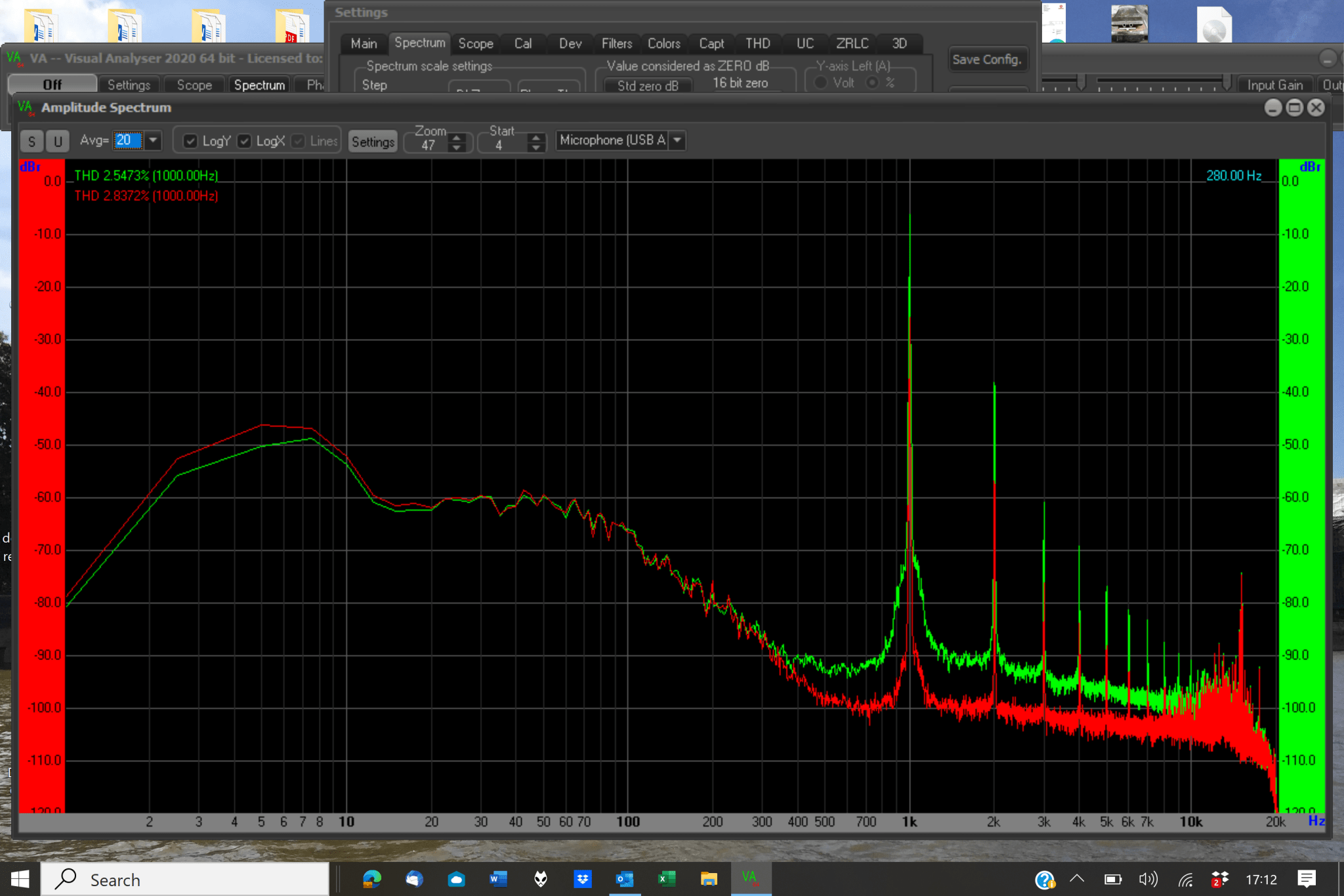Viewport: 1344px width, 896px height.
Task: Switch to the 3D settings tab
Action: (x=900, y=44)
